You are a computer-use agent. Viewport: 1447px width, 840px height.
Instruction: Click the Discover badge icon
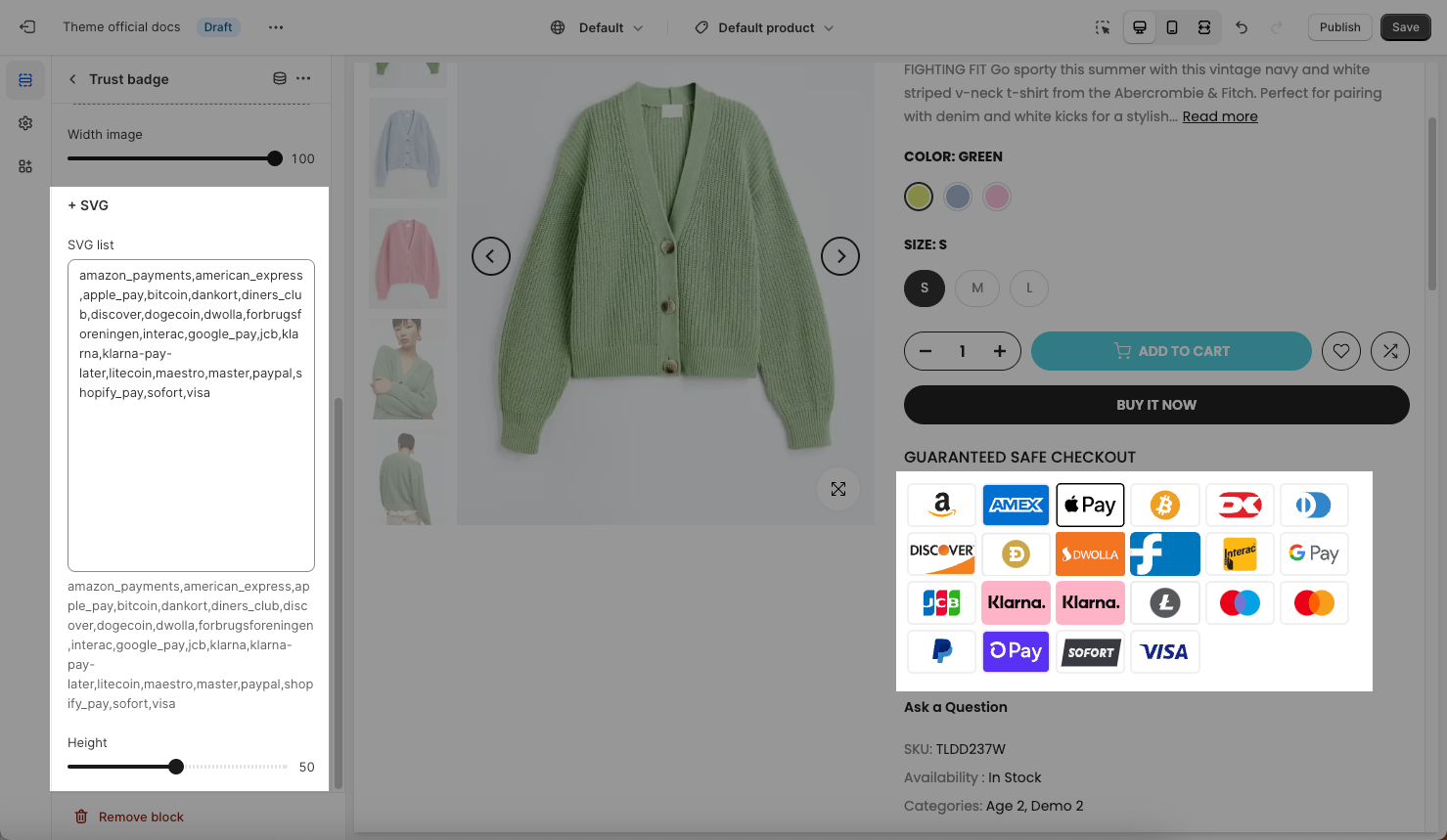(x=941, y=554)
